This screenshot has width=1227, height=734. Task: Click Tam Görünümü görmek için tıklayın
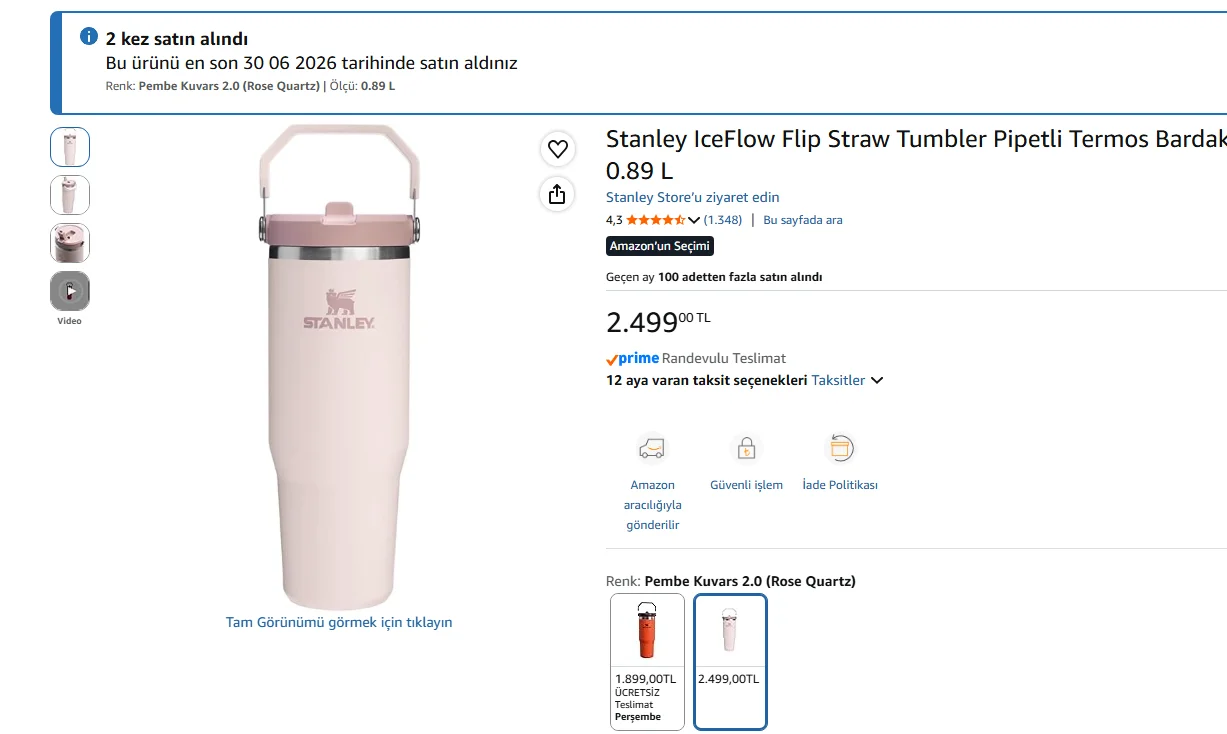(339, 622)
